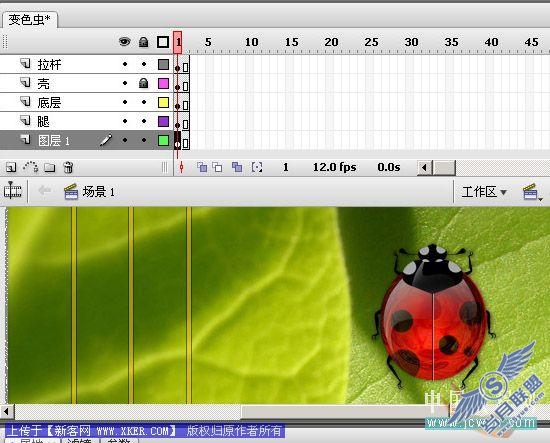Toggle the hide timeline icon
The image size is (550, 443).
tap(12, 191)
